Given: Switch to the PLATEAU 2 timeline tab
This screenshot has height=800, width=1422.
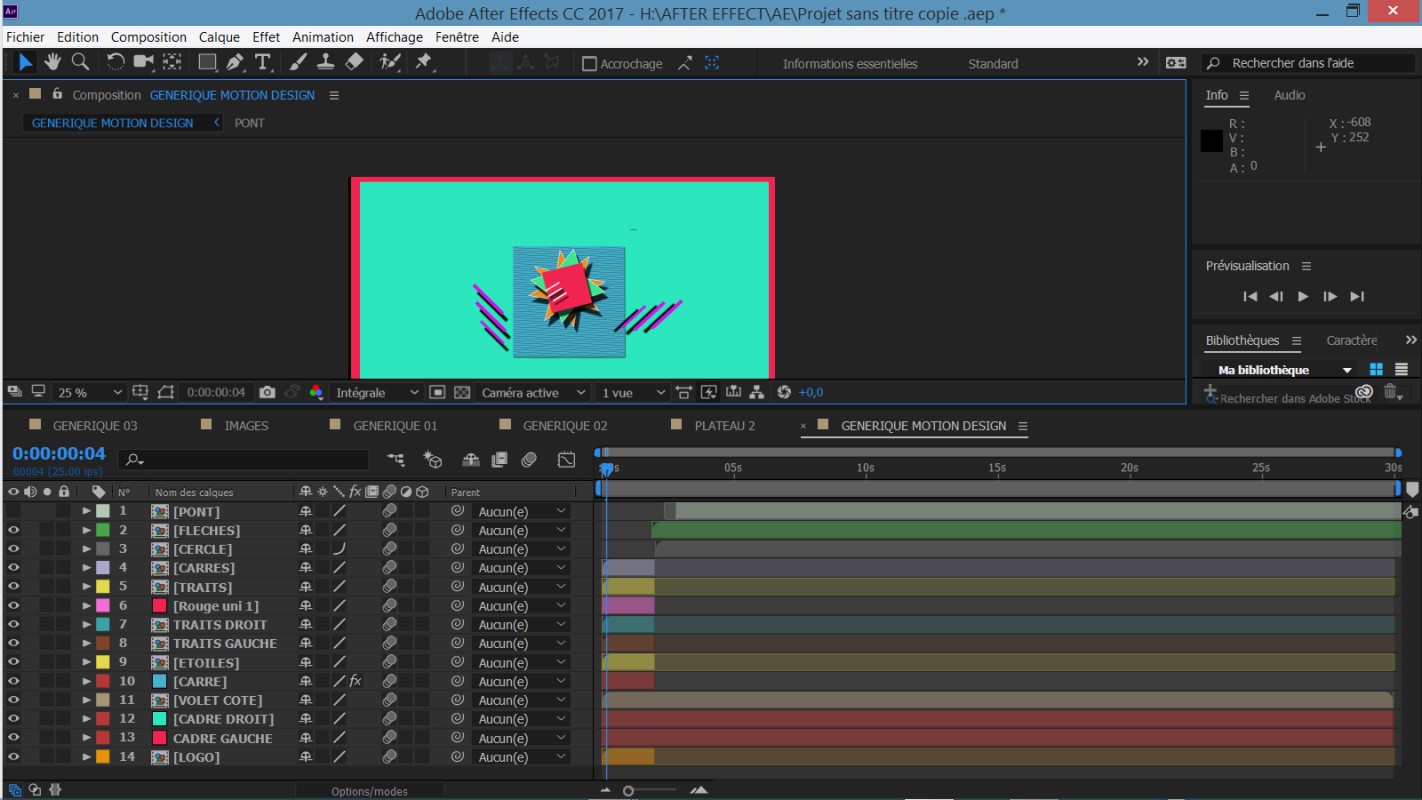Looking at the screenshot, I should click(x=725, y=426).
